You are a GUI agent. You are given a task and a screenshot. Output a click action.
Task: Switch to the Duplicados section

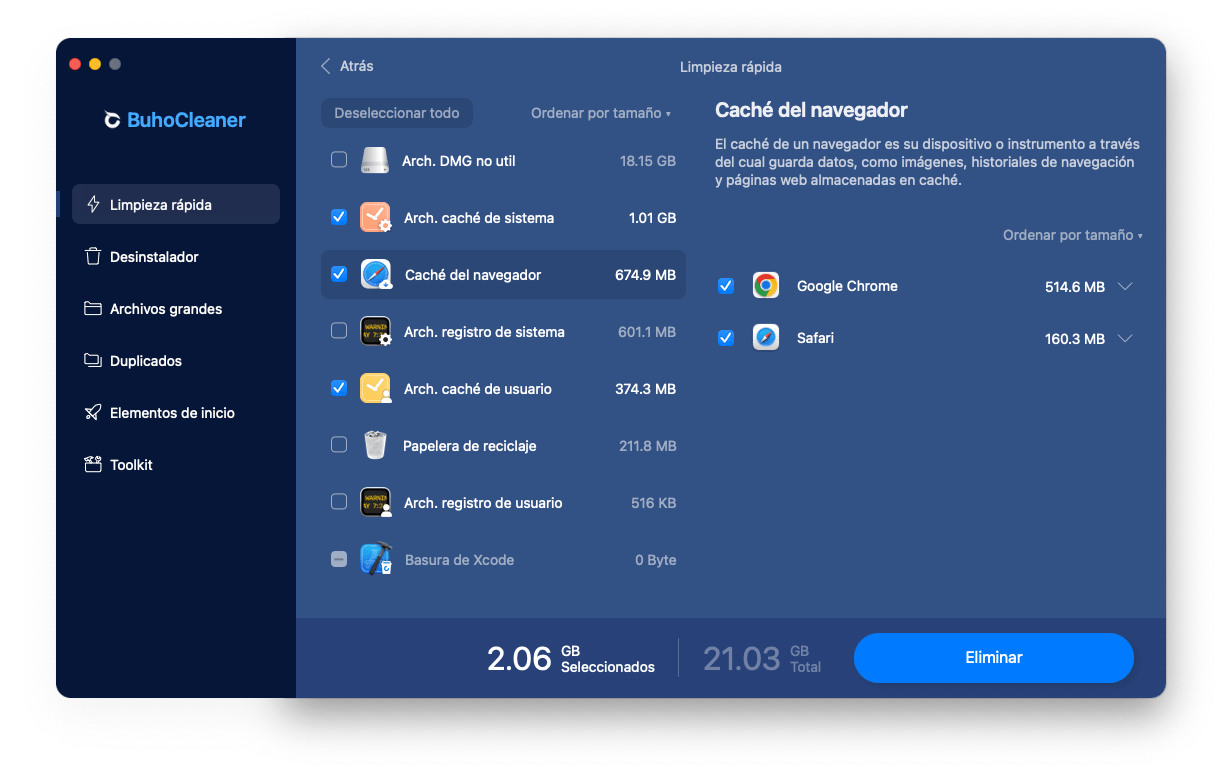click(176, 360)
